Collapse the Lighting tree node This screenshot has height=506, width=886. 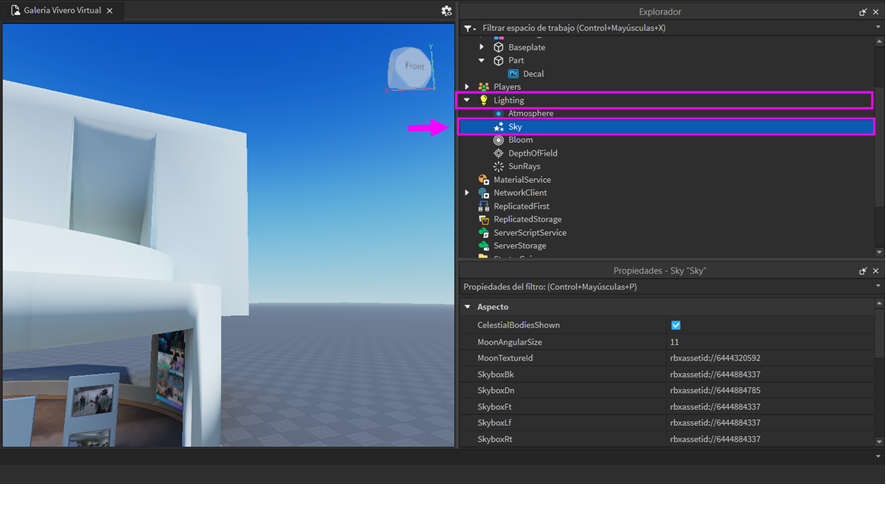click(x=467, y=100)
